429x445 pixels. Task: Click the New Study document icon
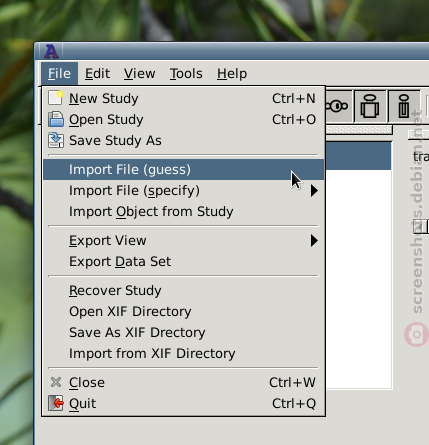pos(56,98)
